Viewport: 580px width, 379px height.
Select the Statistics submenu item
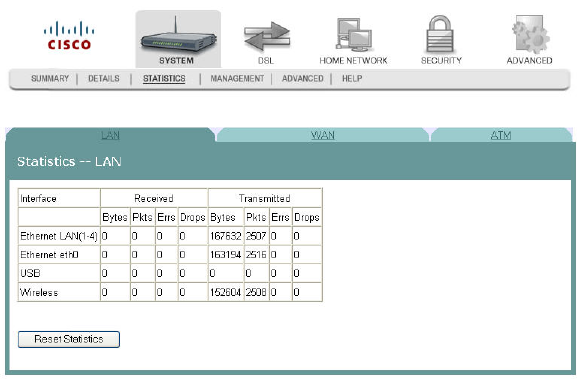(x=164, y=78)
